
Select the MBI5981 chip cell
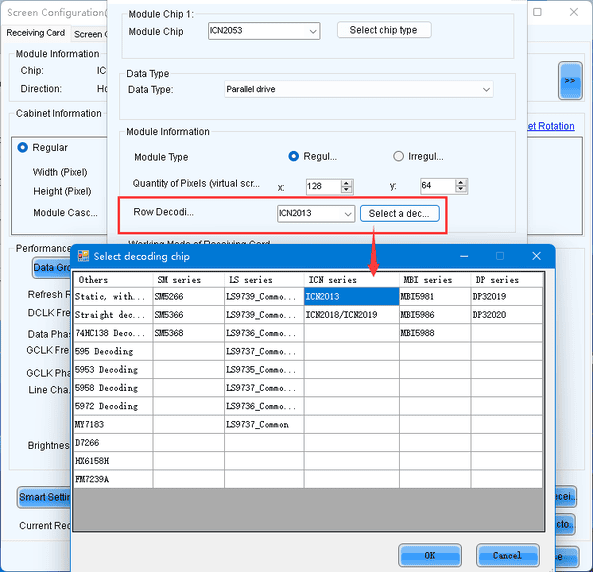(x=435, y=297)
